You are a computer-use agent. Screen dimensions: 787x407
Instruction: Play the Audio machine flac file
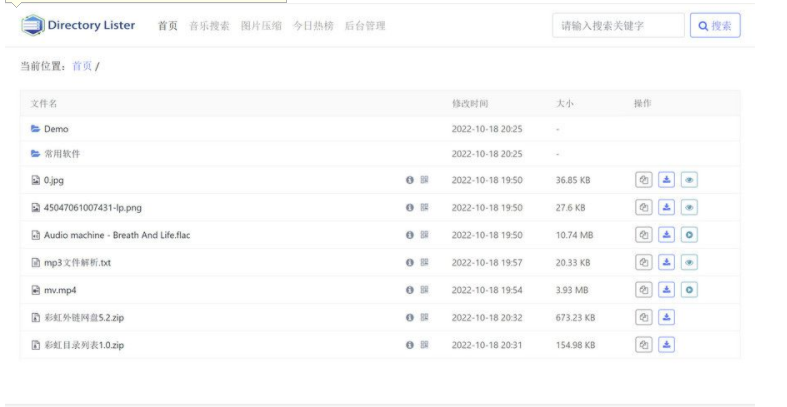(x=690, y=235)
